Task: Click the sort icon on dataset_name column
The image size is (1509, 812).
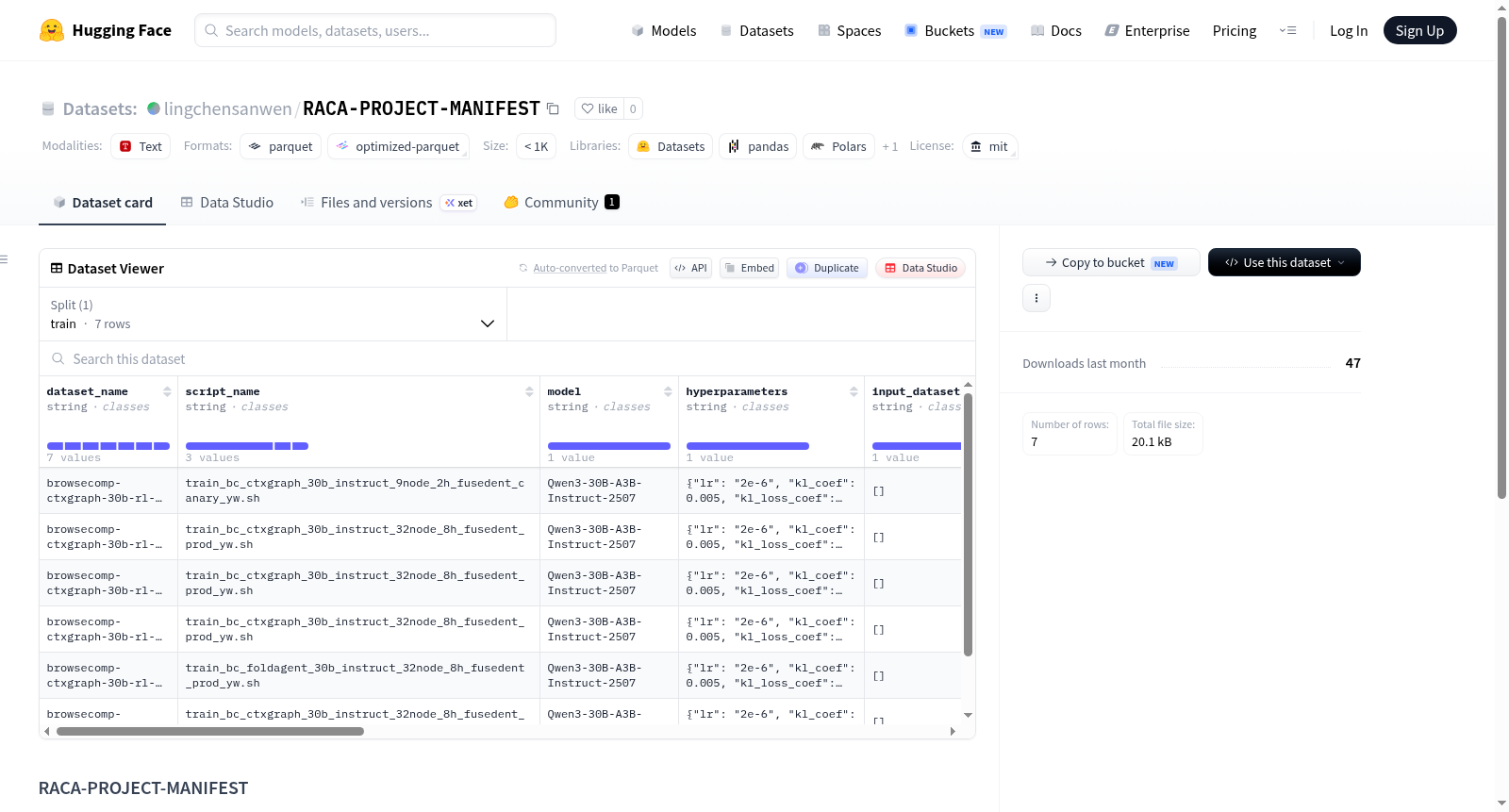Action: click(167, 391)
